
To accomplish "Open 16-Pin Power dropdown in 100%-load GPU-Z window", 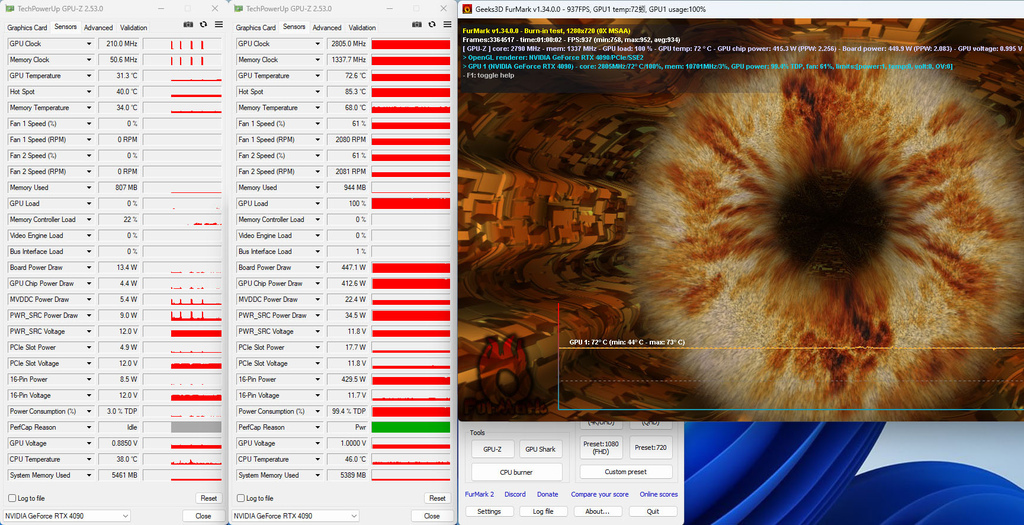I will [x=317, y=379].
